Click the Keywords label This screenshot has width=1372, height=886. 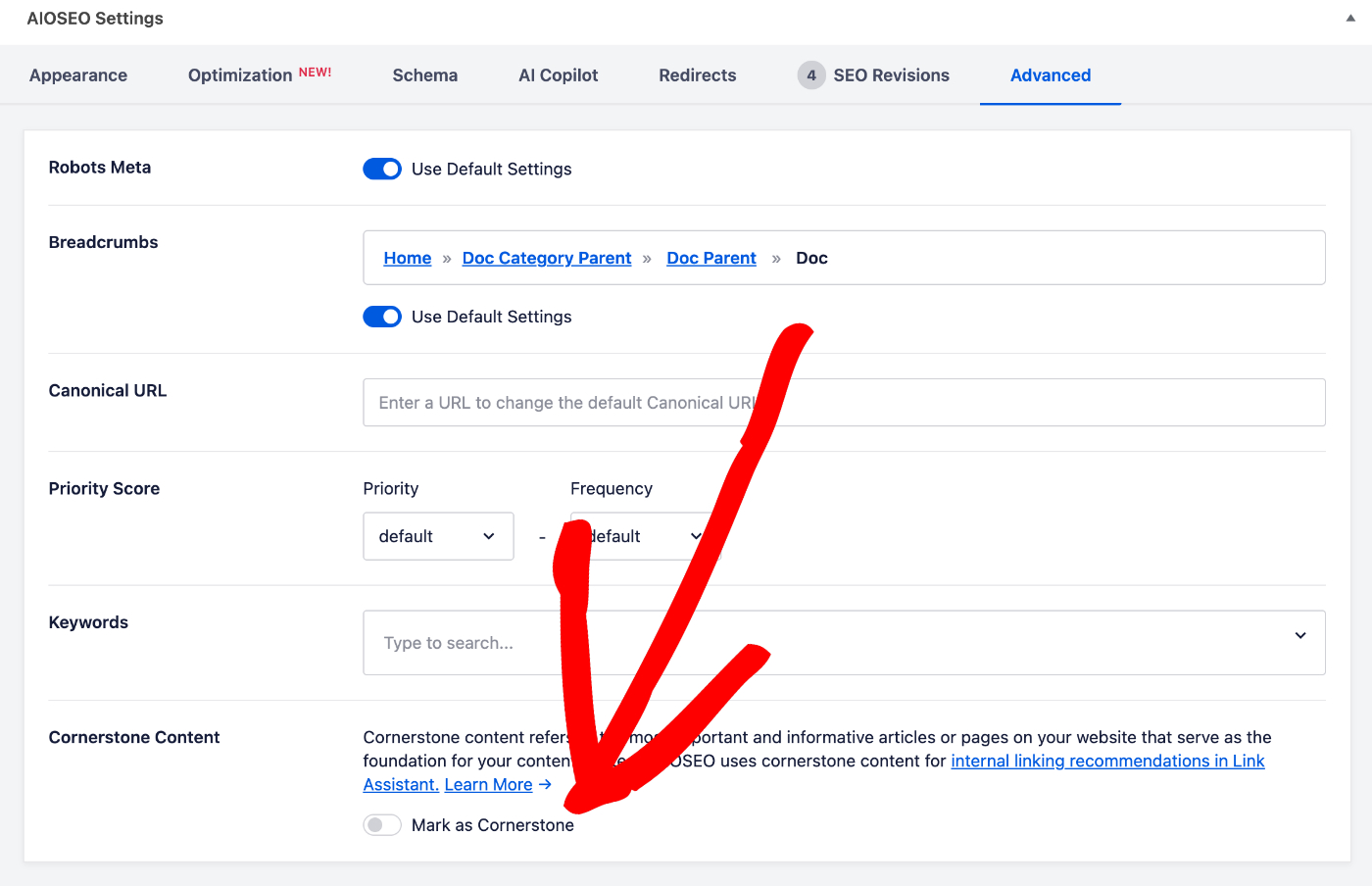pos(88,622)
